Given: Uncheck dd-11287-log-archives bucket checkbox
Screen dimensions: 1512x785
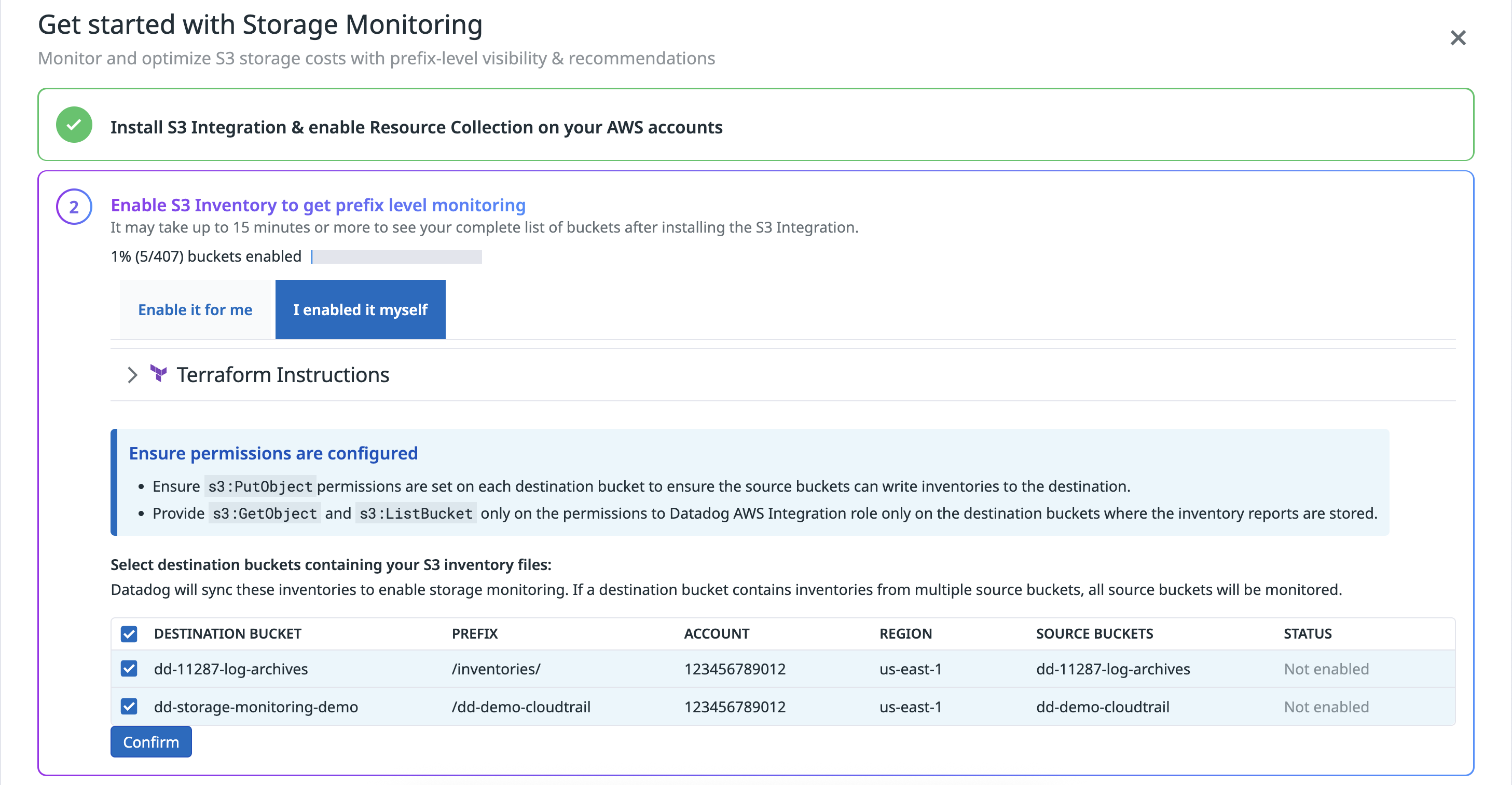Looking at the screenshot, I should click(x=129, y=669).
